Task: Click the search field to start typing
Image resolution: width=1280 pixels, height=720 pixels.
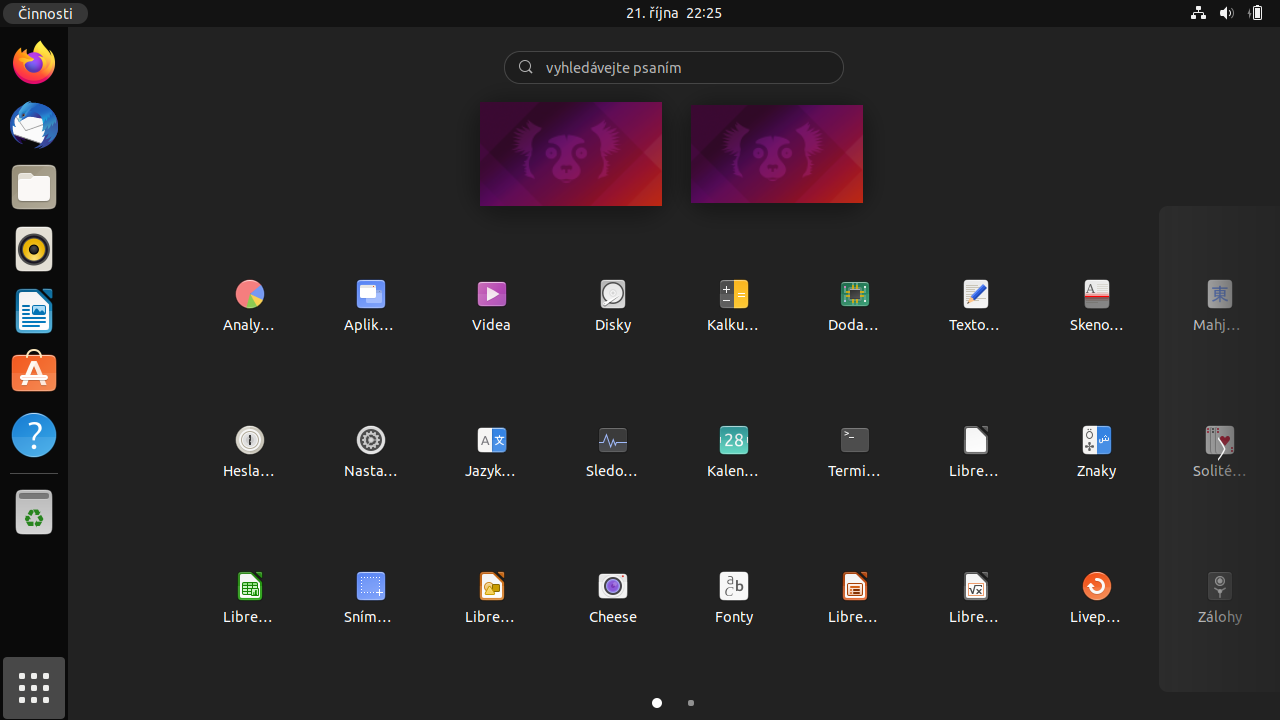Action: click(674, 67)
